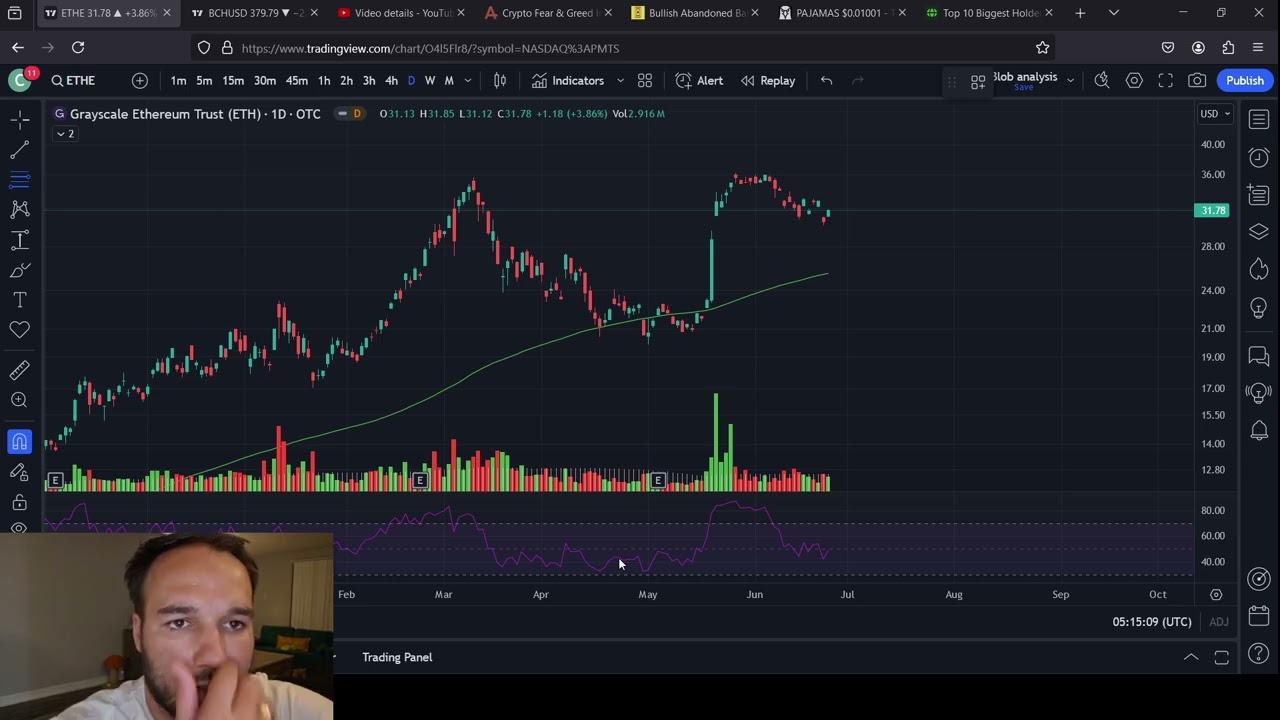Open the economic calendar icon

click(x=1259, y=616)
